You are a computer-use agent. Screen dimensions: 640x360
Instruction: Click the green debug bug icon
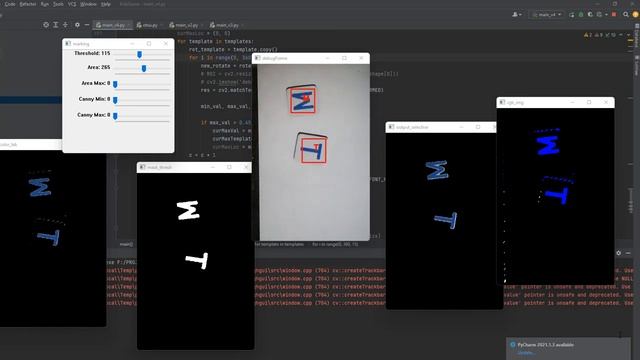(581, 15)
